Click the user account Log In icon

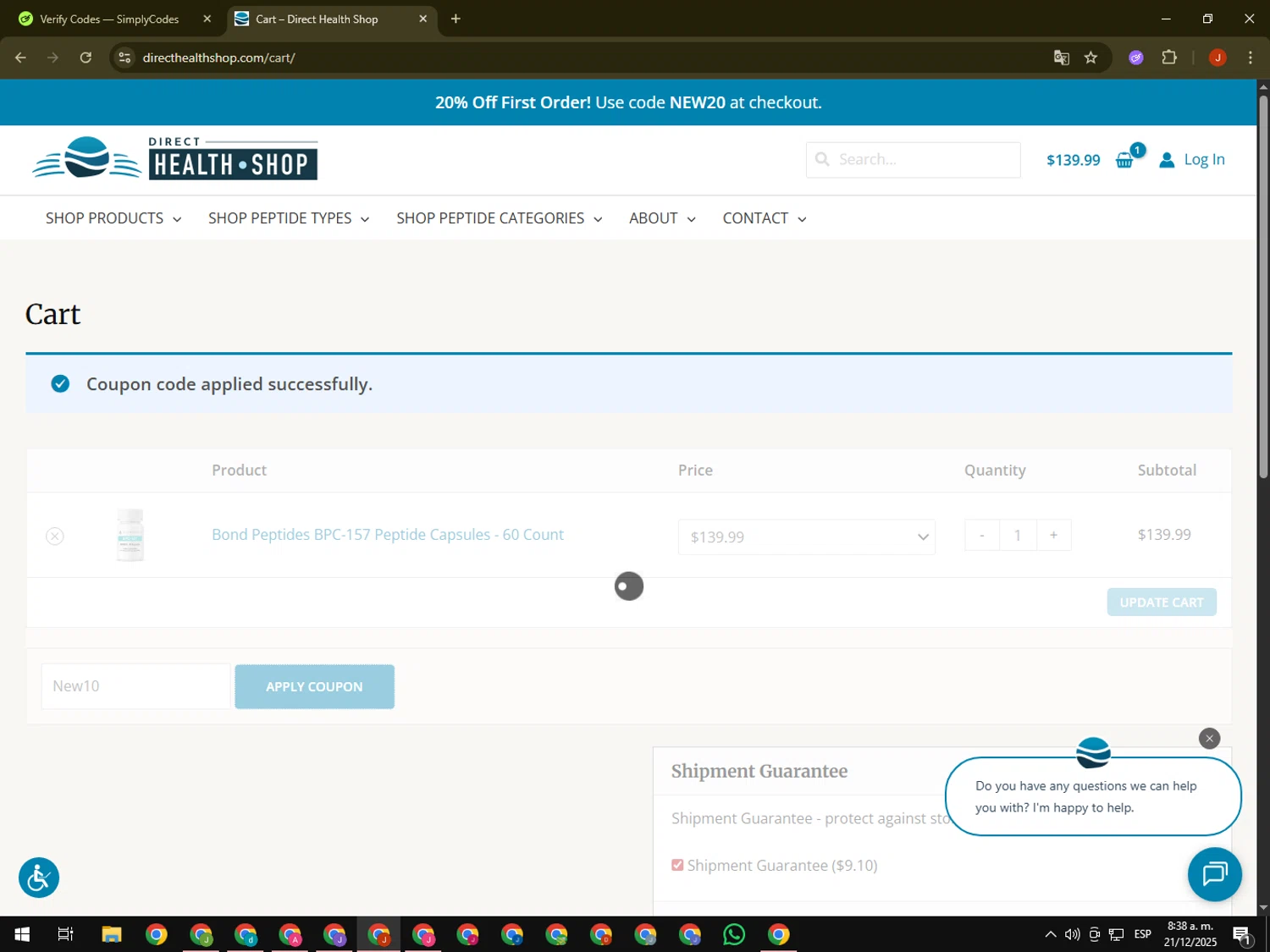pos(1167,160)
